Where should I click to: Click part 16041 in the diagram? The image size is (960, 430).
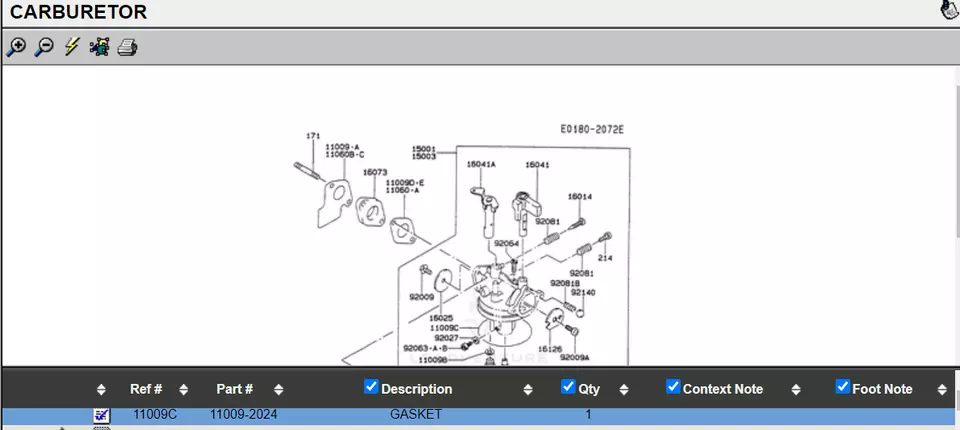pyautogui.click(x=537, y=164)
